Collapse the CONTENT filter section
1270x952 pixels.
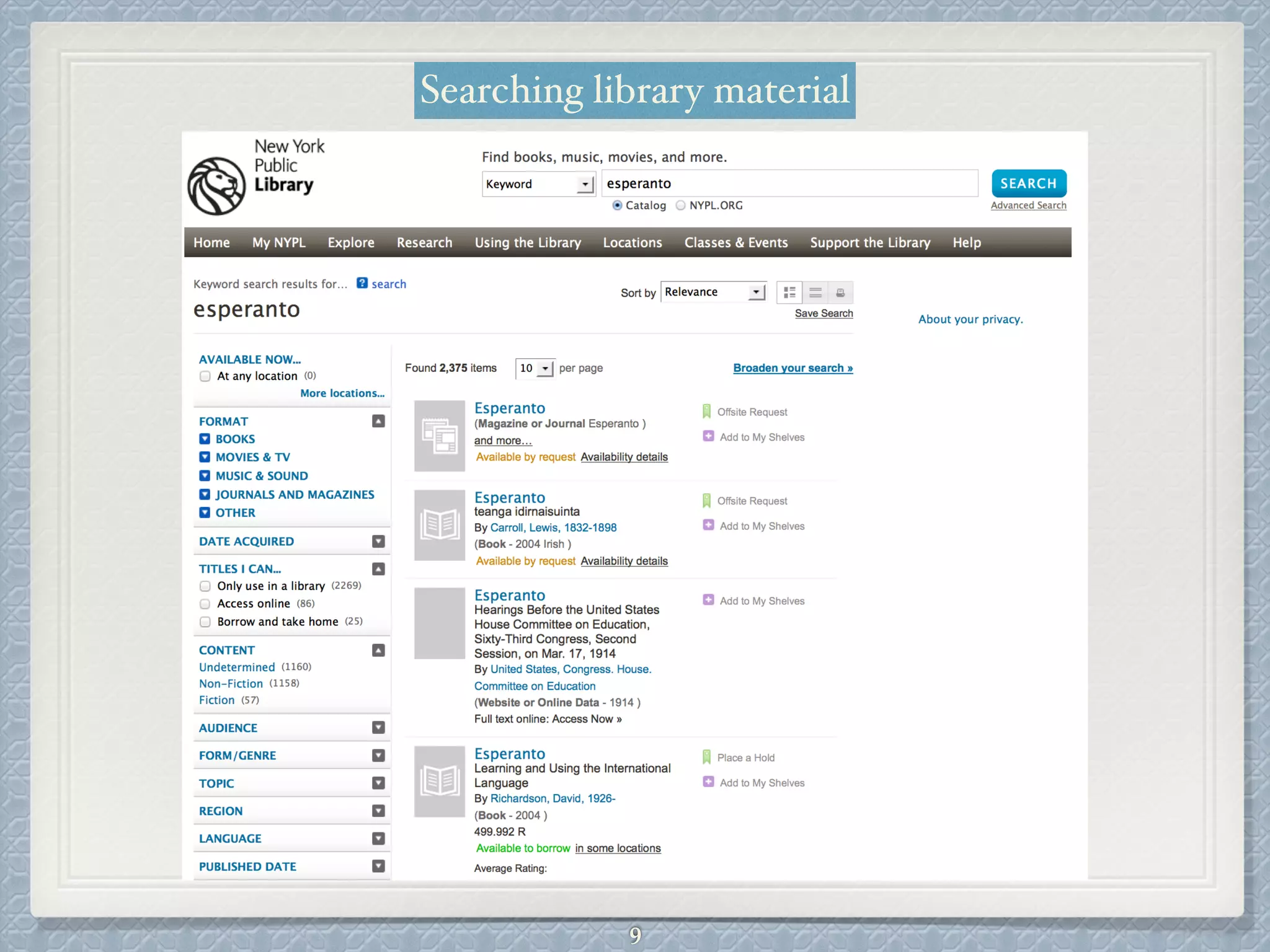pyautogui.click(x=378, y=650)
